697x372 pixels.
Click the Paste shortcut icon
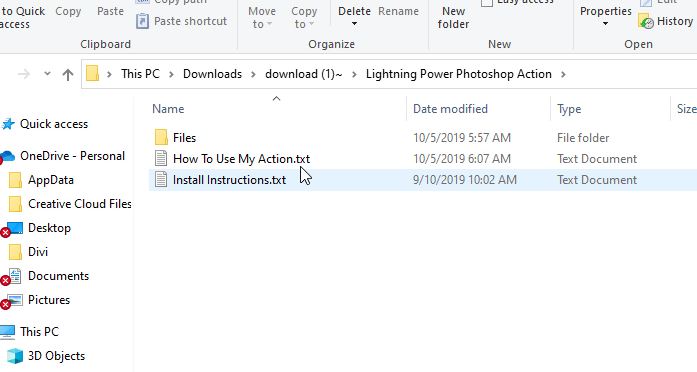click(x=142, y=21)
